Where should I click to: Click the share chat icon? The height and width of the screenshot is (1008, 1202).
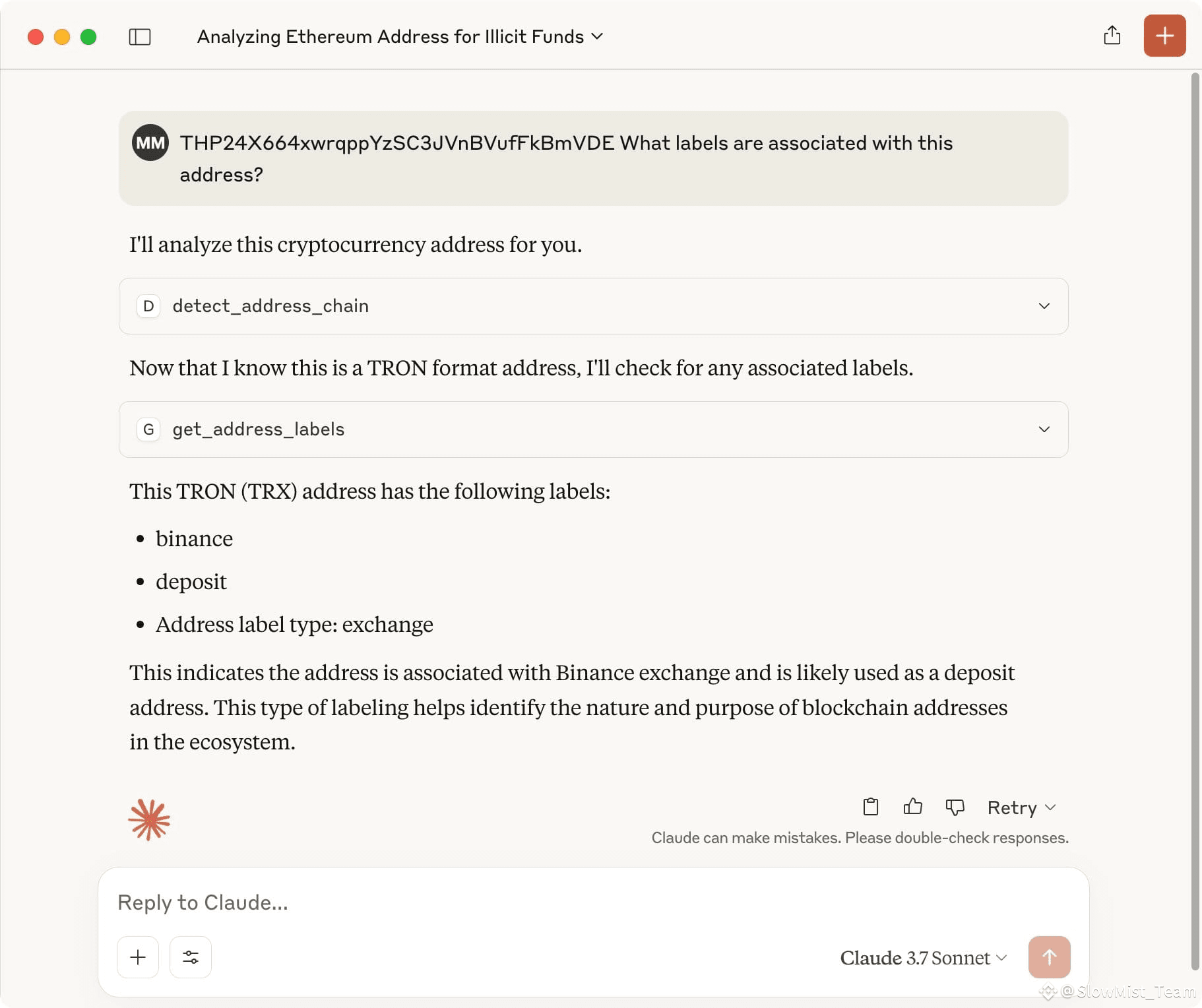[1112, 36]
